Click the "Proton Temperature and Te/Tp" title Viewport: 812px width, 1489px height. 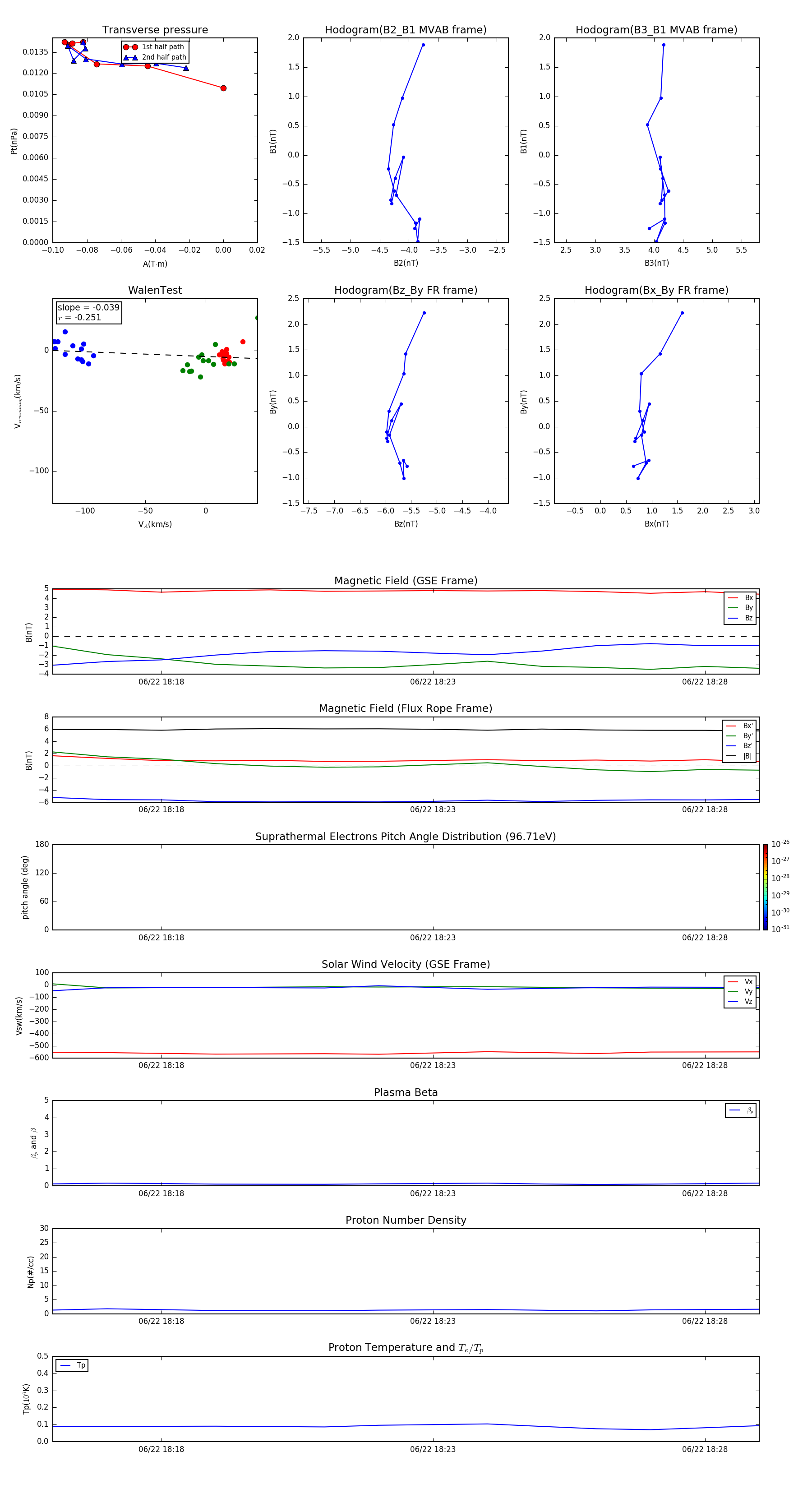point(406,1348)
